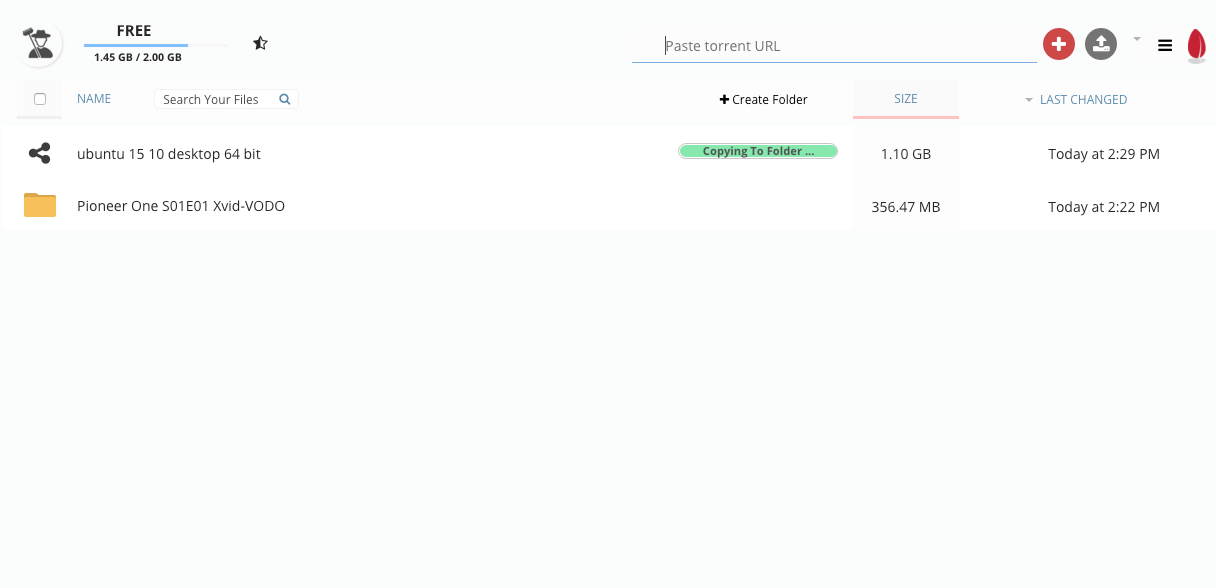Click Create Folder button
Screen dimensions: 1216x588
(x=764, y=99)
